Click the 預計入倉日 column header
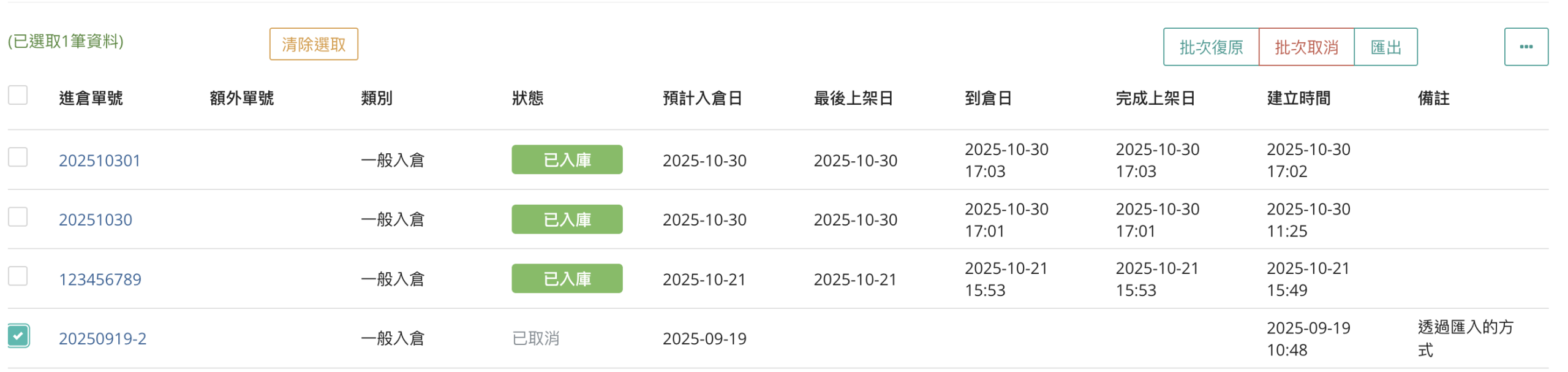 702,98
